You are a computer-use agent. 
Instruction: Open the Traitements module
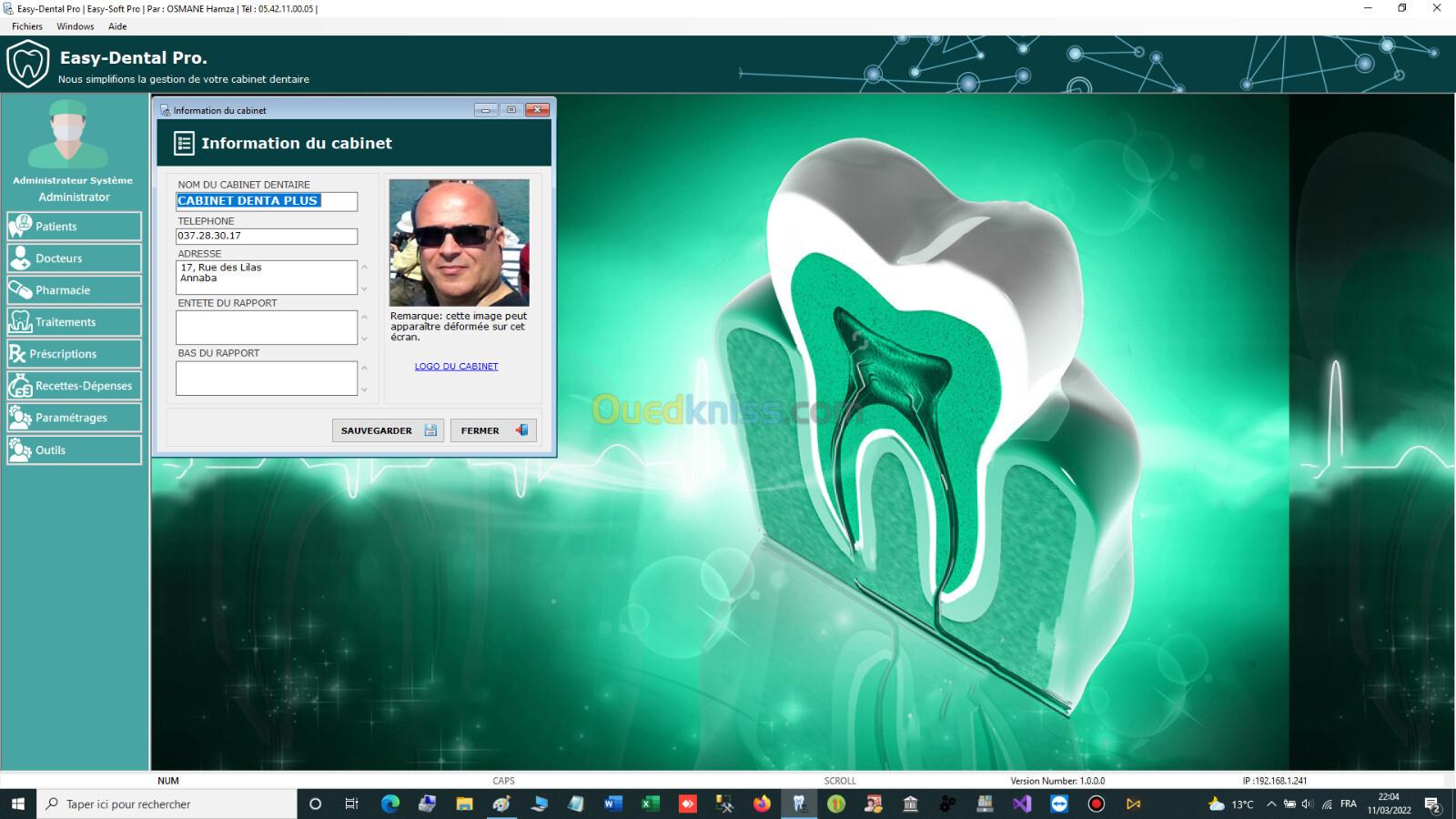[x=75, y=322]
